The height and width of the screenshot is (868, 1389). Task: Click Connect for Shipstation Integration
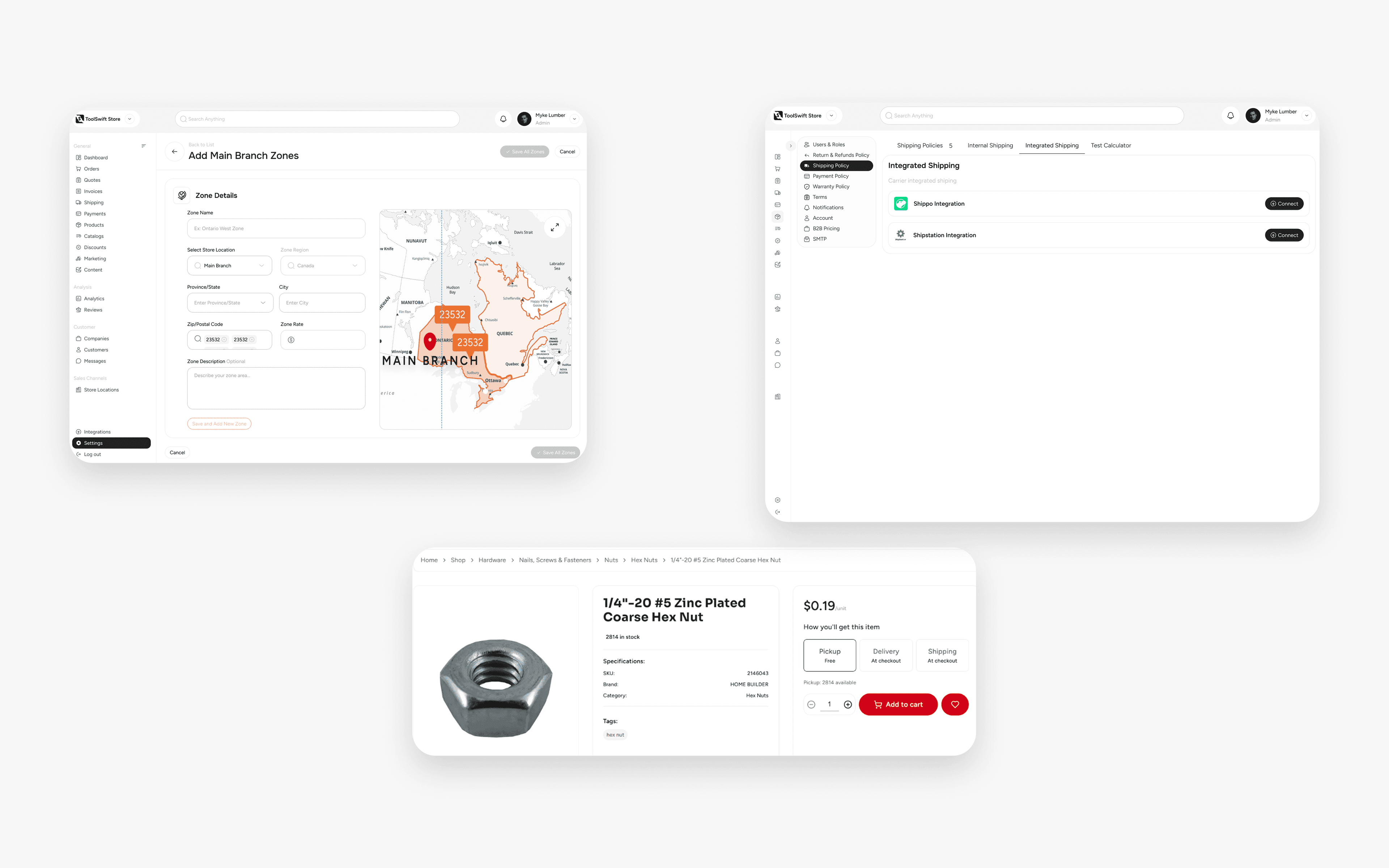pyautogui.click(x=1284, y=235)
